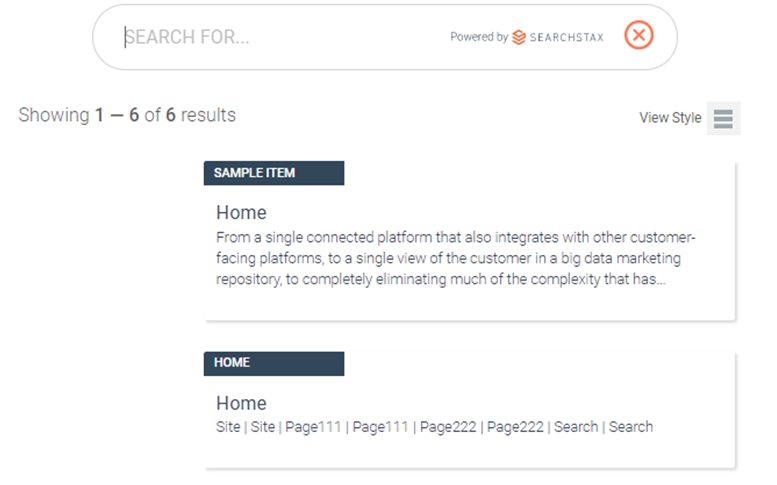Screen dimensions: 777x485
Task: Click the "Powered by" text
Action: click(x=479, y=37)
